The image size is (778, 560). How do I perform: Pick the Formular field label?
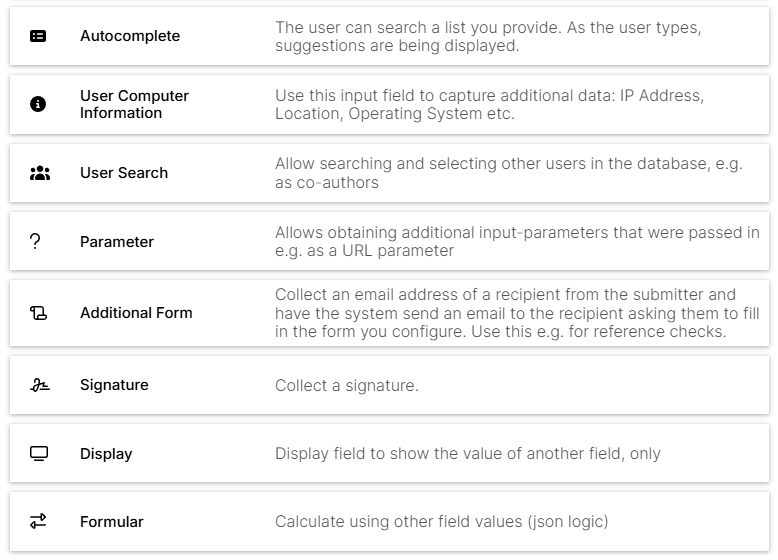(112, 522)
